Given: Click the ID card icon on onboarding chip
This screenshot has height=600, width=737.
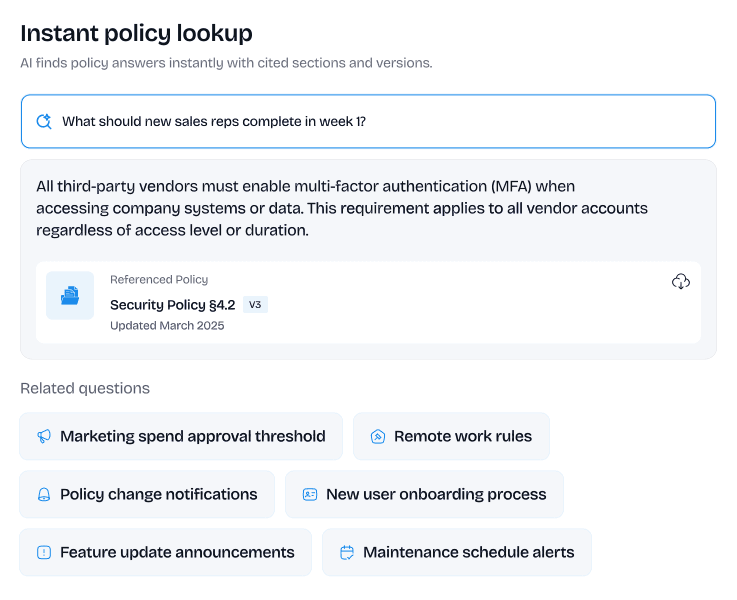Looking at the screenshot, I should point(310,494).
